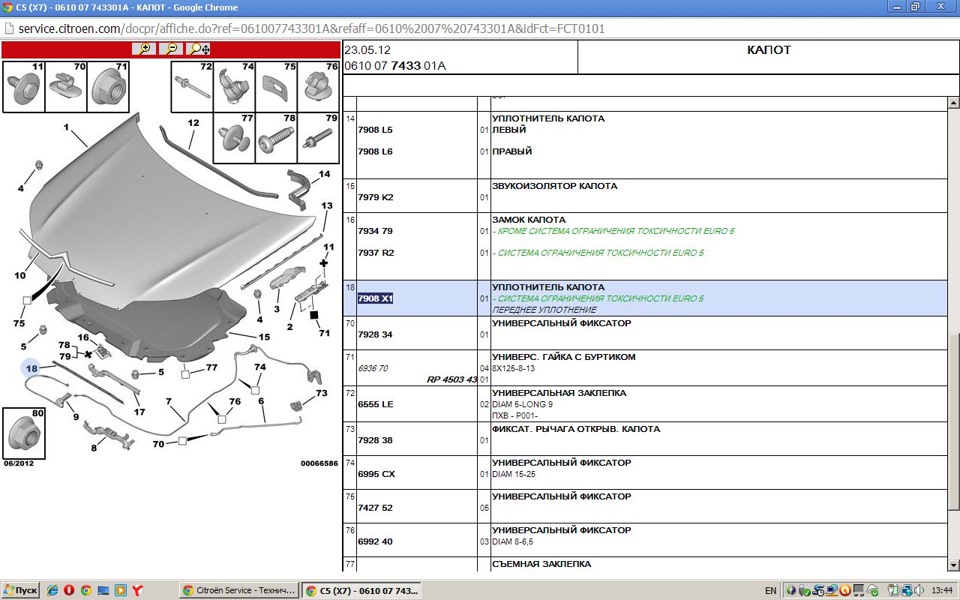
Task: Select the ЗВУКОИЗОЛЯТОР КАПОТА row title
Action: (x=555, y=186)
